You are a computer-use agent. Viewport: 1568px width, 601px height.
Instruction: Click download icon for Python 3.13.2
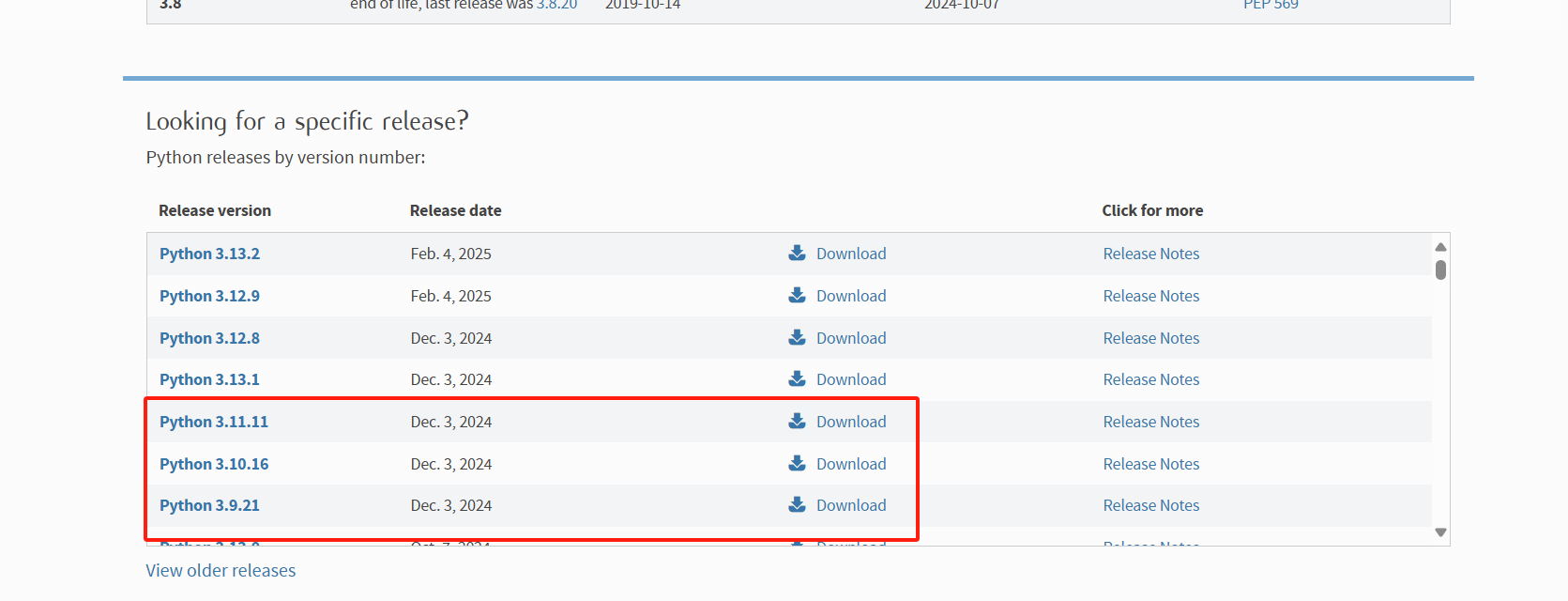797,253
